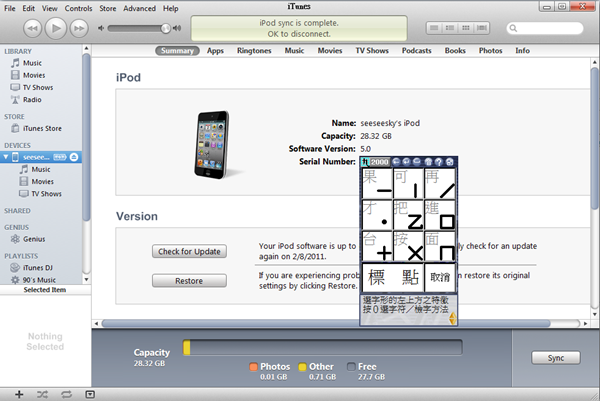The image size is (600, 401).
Task: Open Music under the iPod device
Action: [41, 170]
